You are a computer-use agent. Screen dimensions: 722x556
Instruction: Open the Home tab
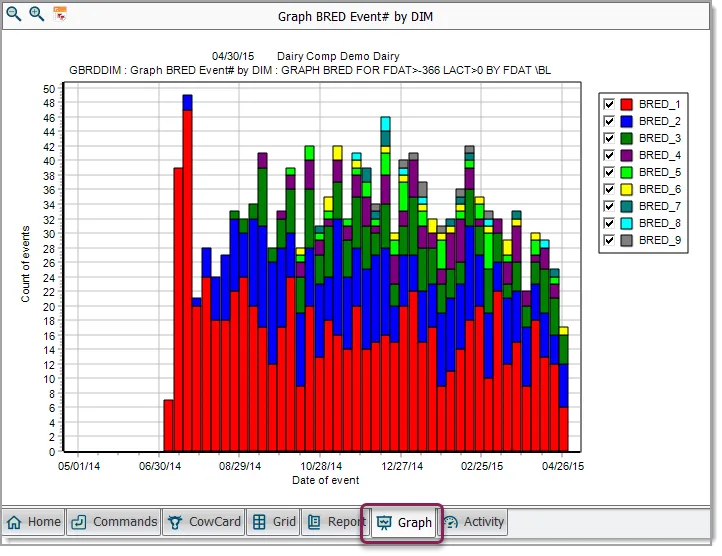(x=34, y=522)
